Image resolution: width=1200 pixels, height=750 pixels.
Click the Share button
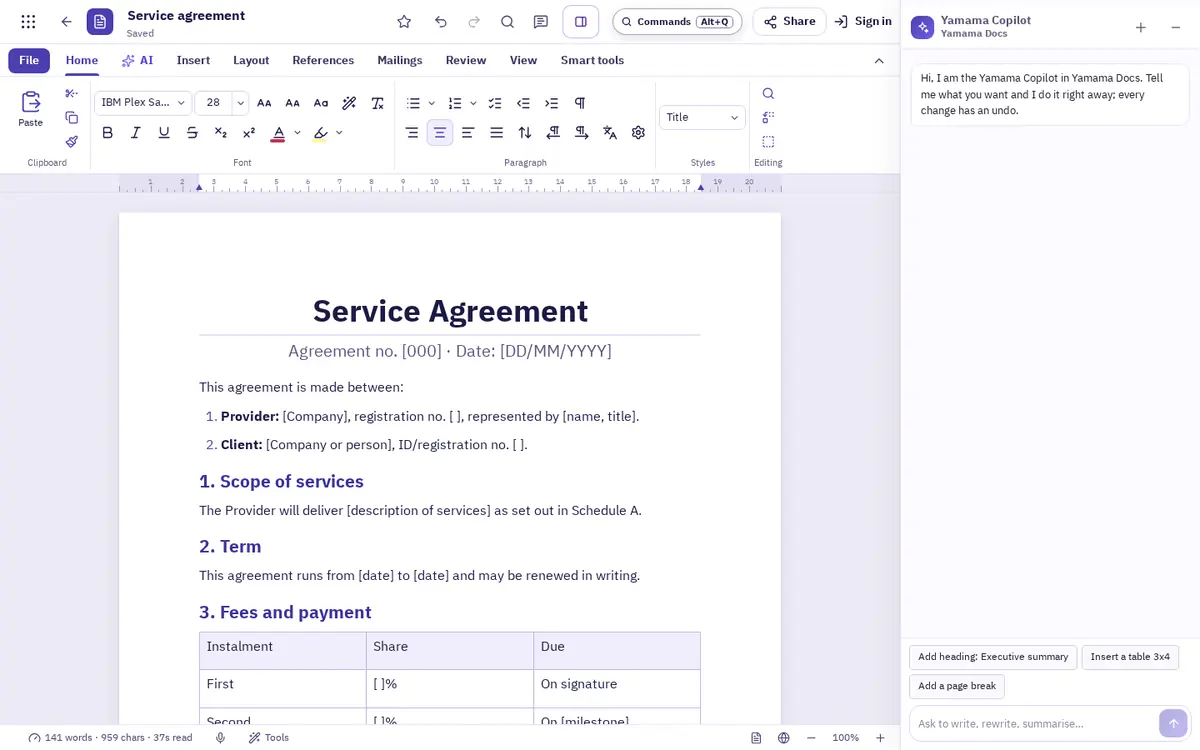click(x=789, y=21)
